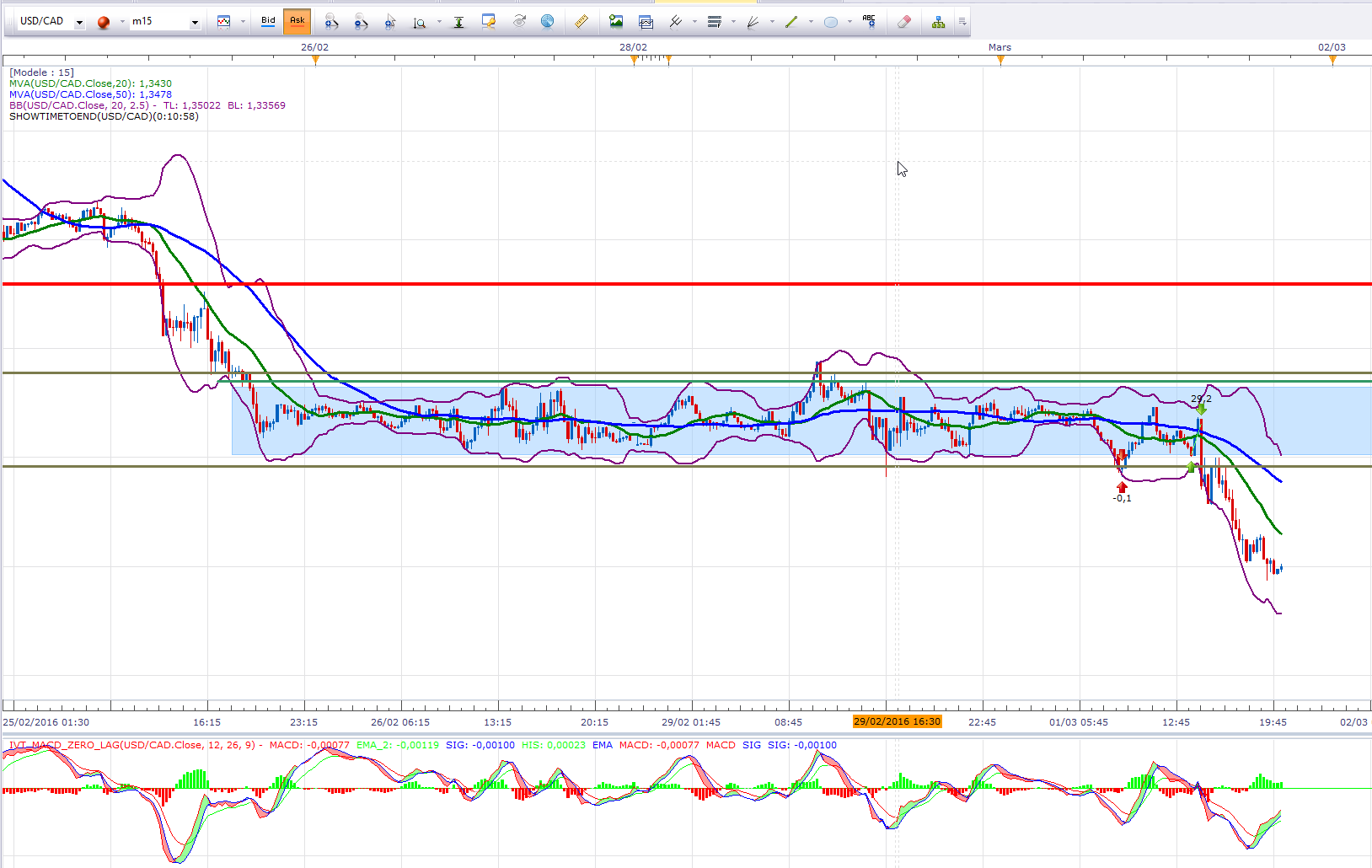Click the 29/02 01:45 time axis label
Viewport: 1372px width, 868px height.
[691, 722]
